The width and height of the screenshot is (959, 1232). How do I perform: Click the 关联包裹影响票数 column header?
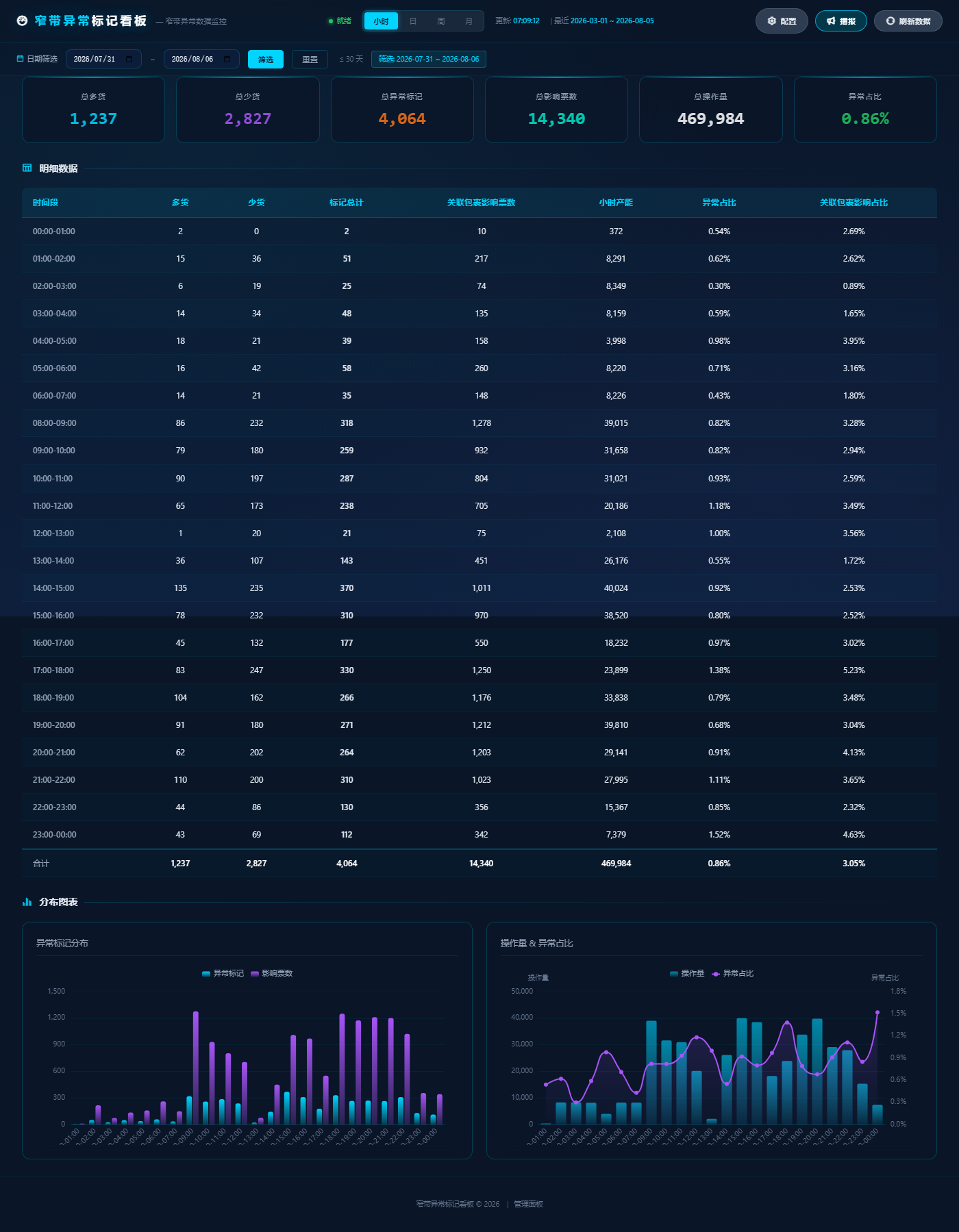(482, 203)
